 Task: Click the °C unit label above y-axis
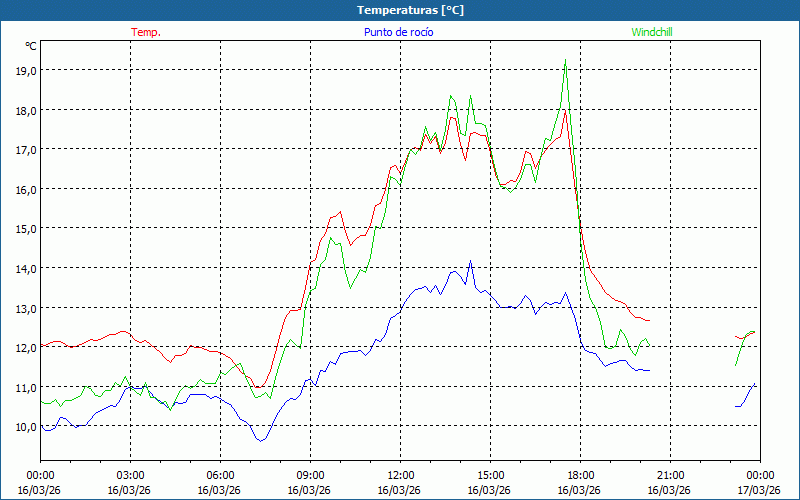tap(31, 46)
